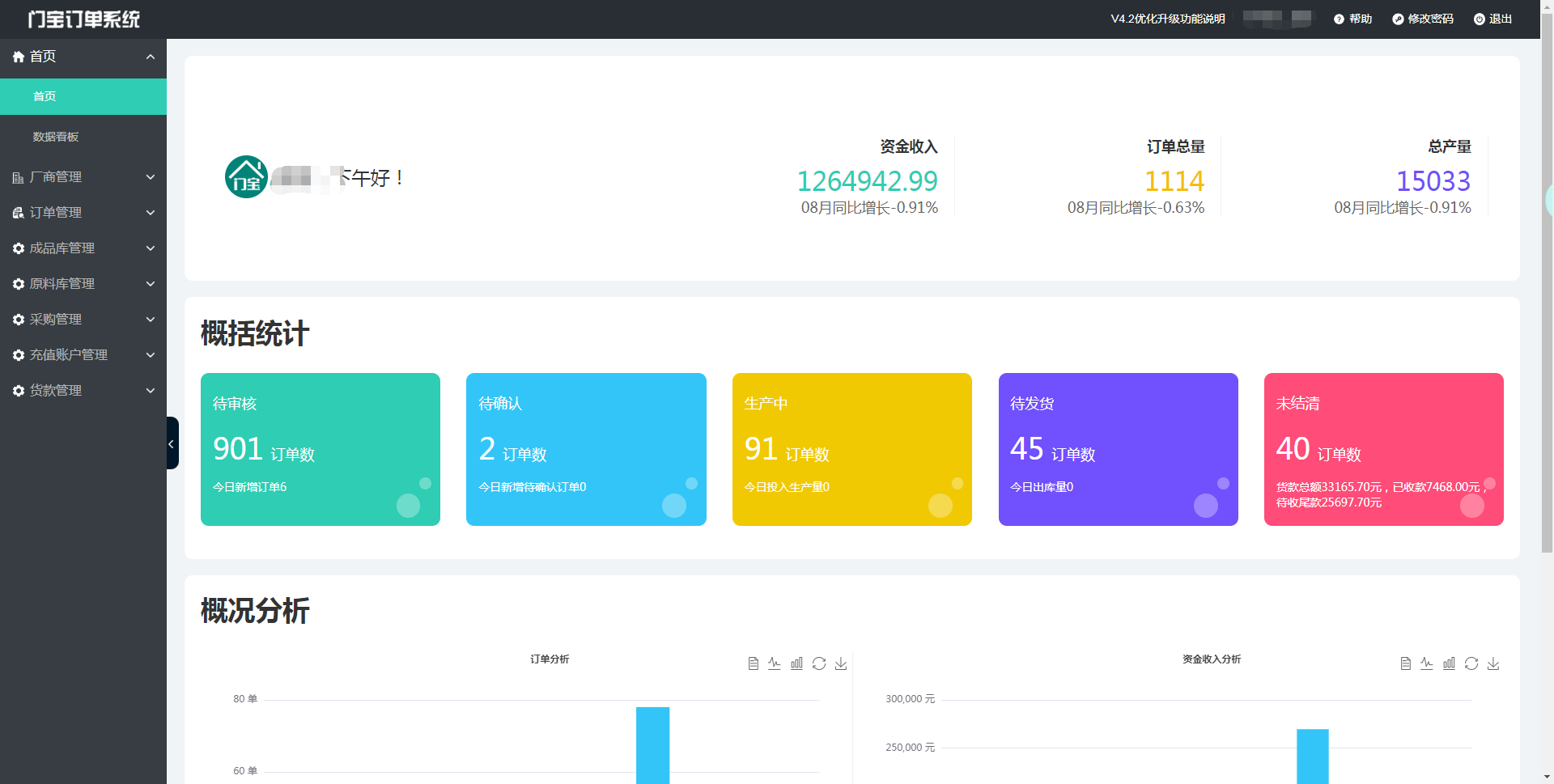This screenshot has width=1554, height=784.
Task: Switch 资金收入分析 chart to bar view
Action: (x=1449, y=663)
